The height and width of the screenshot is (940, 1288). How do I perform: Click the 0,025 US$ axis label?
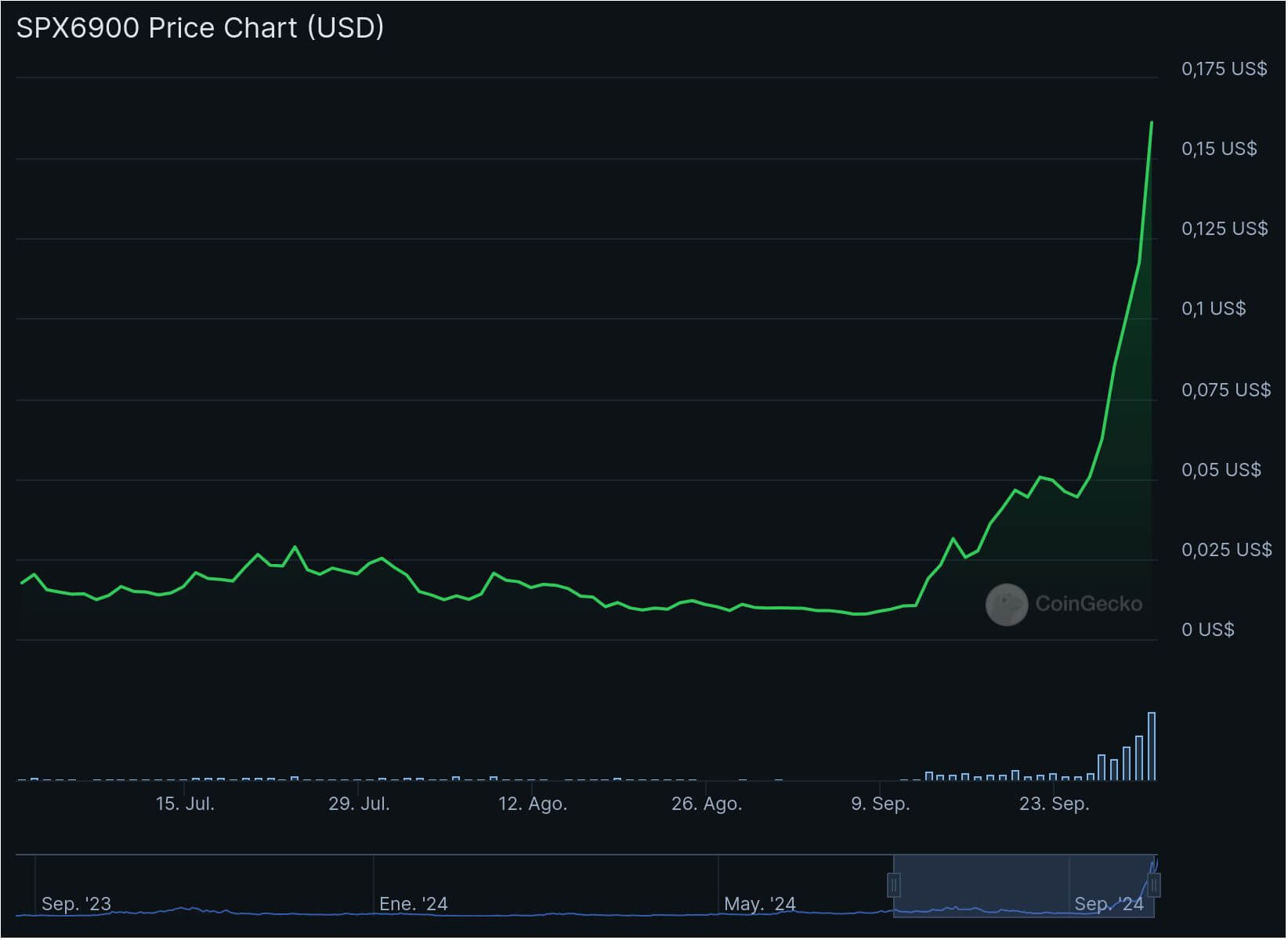click(1227, 550)
